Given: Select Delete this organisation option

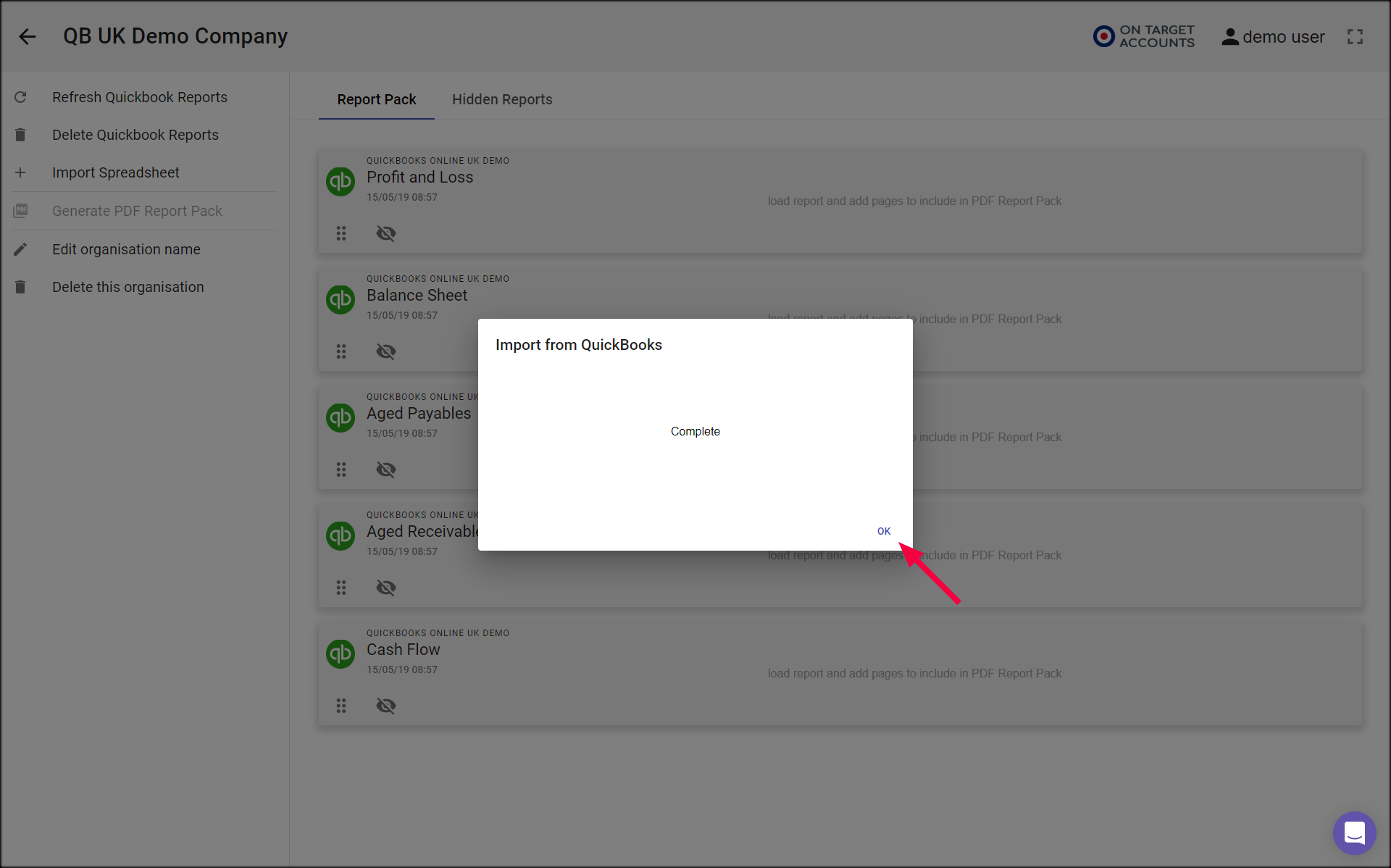Looking at the screenshot, I should click(x=145, y=287).
